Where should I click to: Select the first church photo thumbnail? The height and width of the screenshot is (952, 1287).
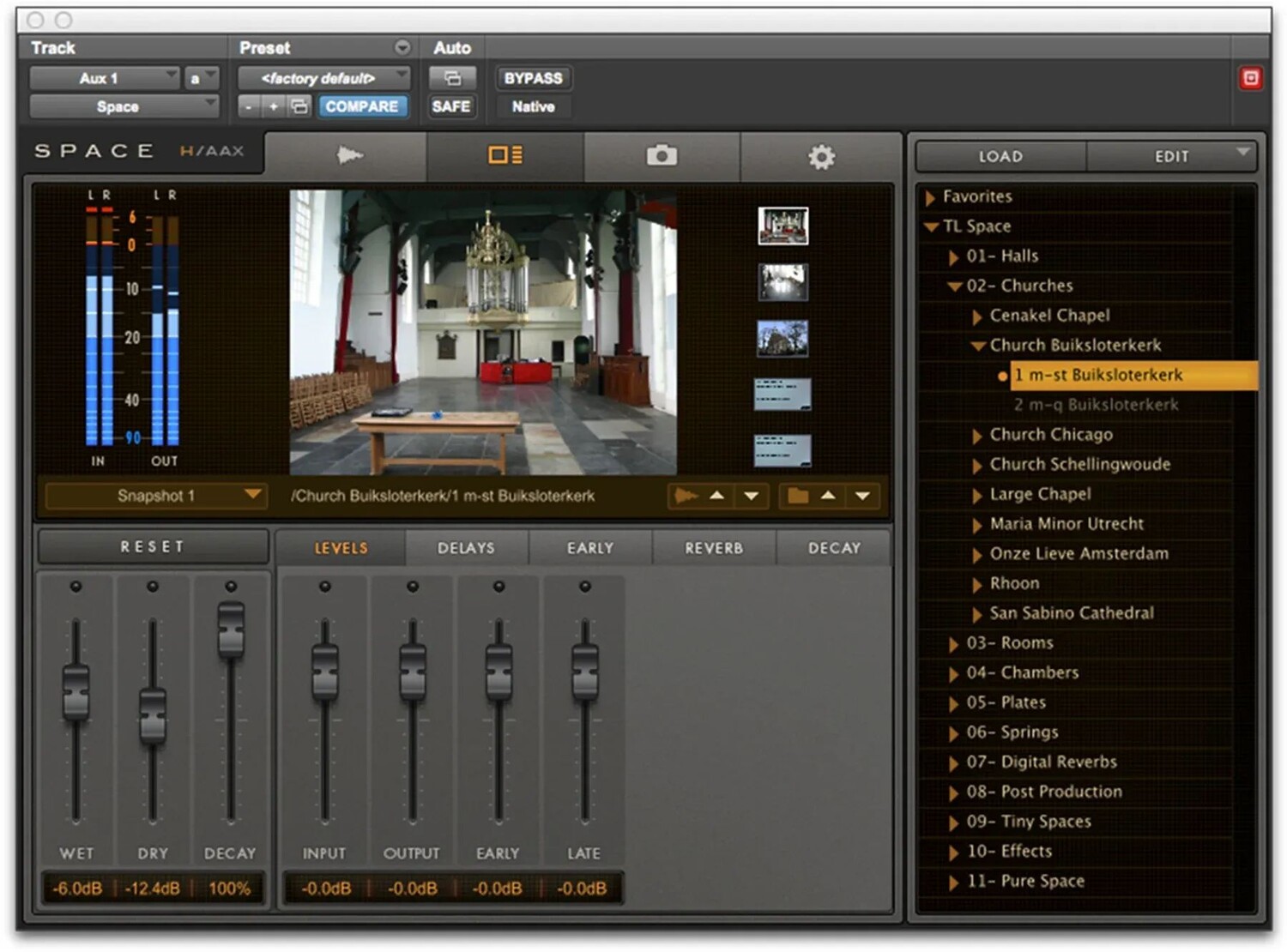pos(782,226)
